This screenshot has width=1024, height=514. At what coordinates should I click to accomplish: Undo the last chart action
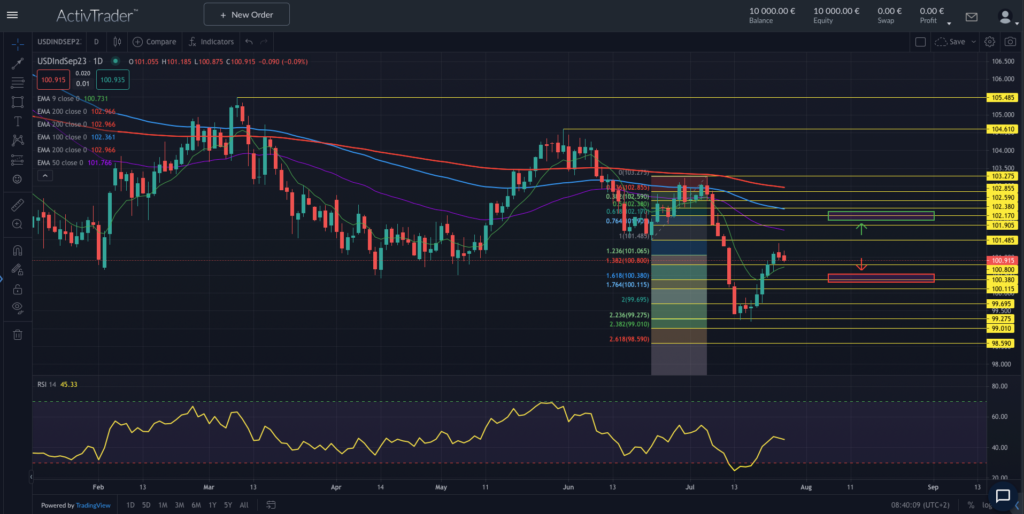pos(249,42)
